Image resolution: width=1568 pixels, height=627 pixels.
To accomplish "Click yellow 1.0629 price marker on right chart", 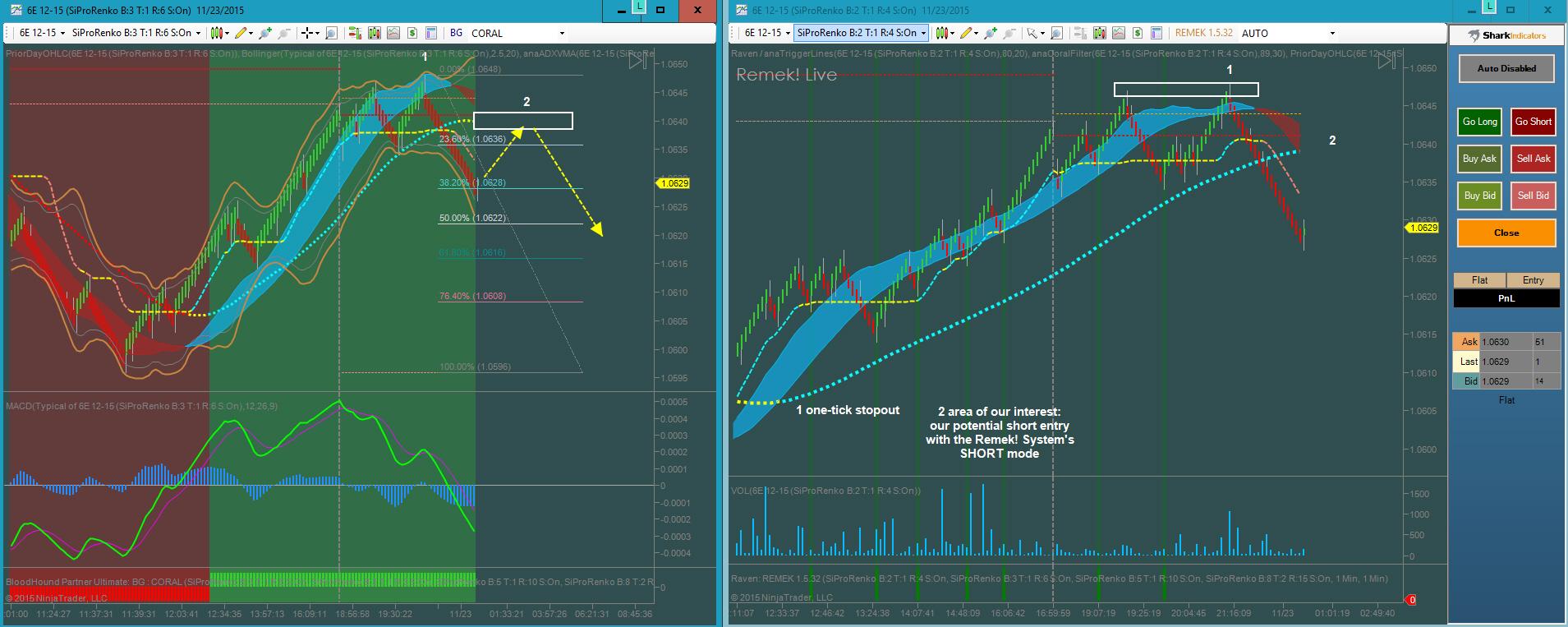I will [1423, 228].
